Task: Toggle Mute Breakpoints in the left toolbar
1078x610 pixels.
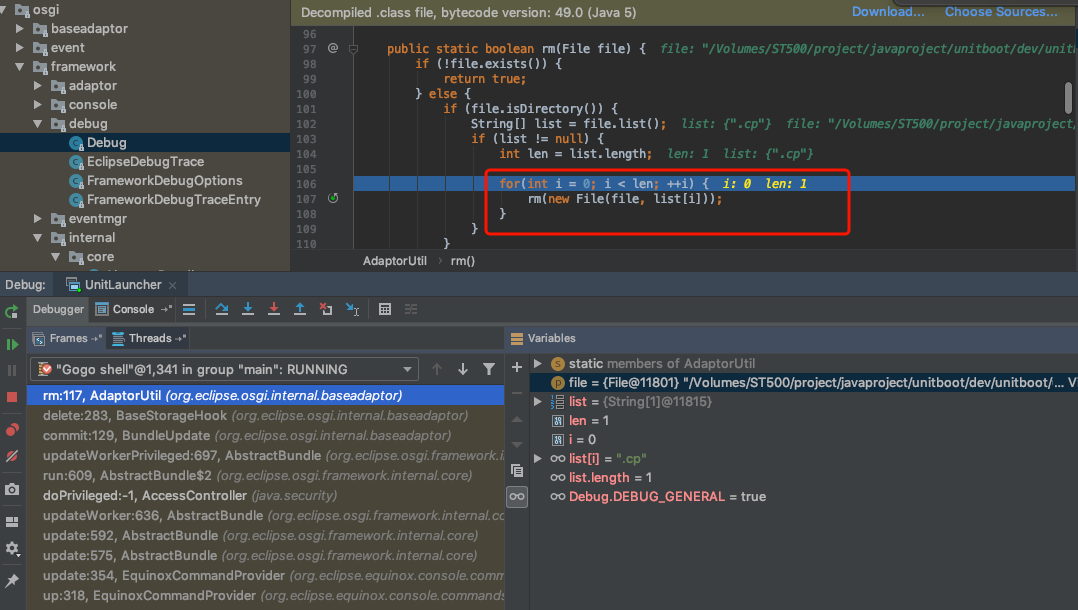Action: tap(12, 456)
